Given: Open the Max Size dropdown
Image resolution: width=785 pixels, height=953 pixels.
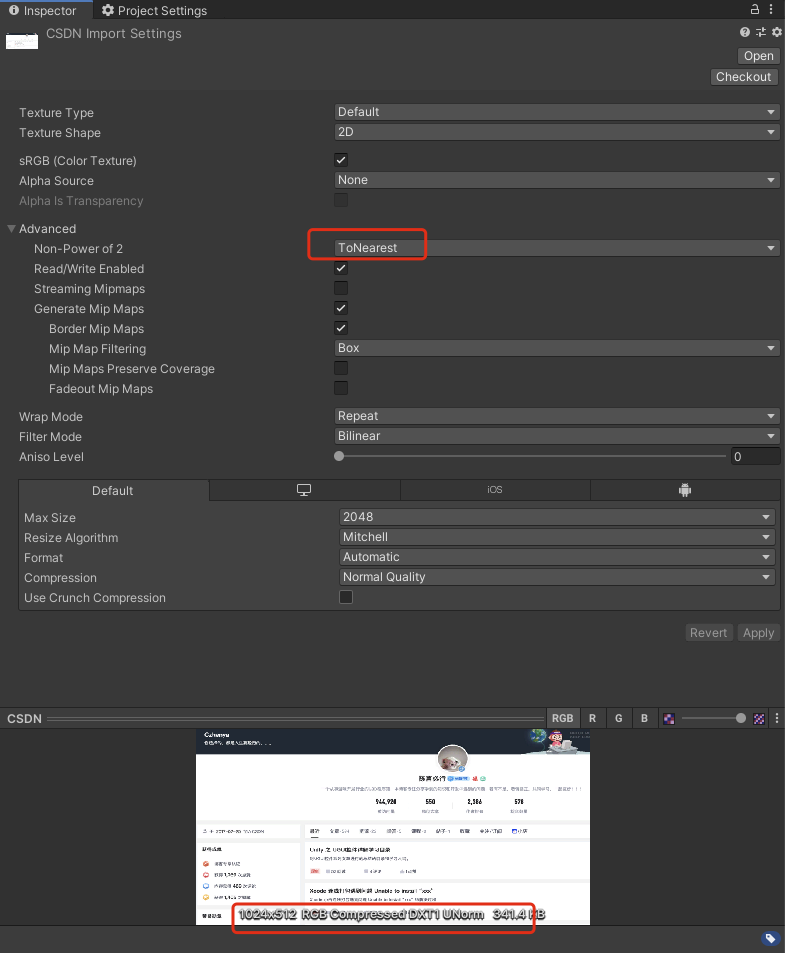Looking at the screenshot, I should (x=557, y=517).
